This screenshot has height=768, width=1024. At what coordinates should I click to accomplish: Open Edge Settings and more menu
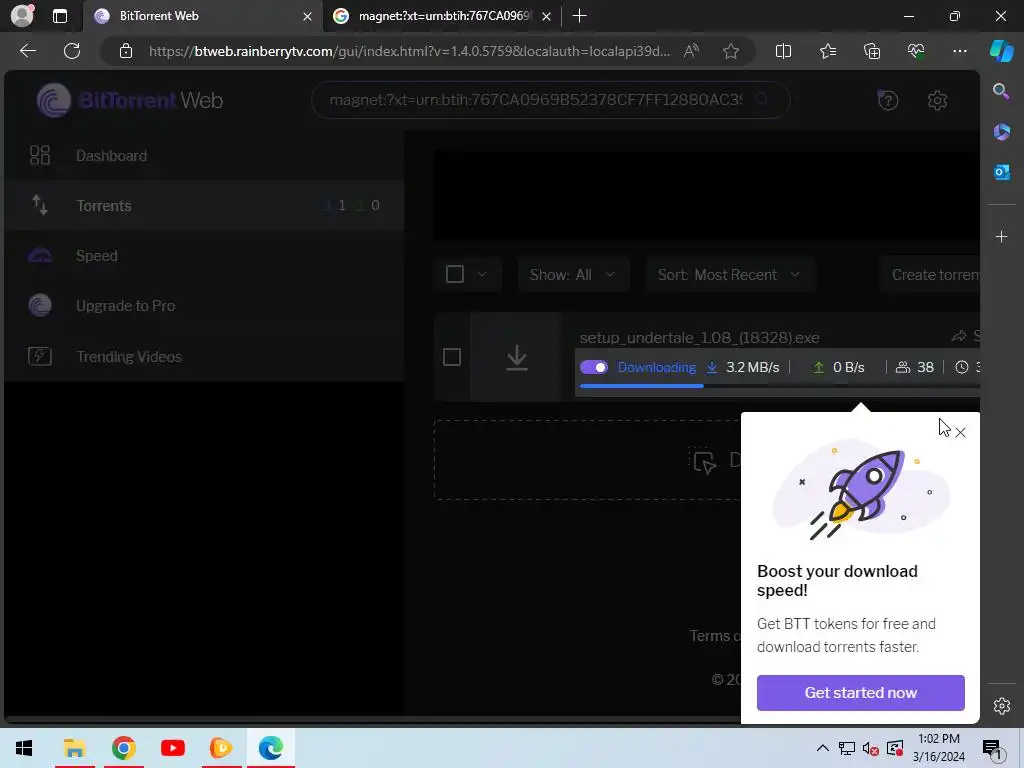tap(959, 51)
